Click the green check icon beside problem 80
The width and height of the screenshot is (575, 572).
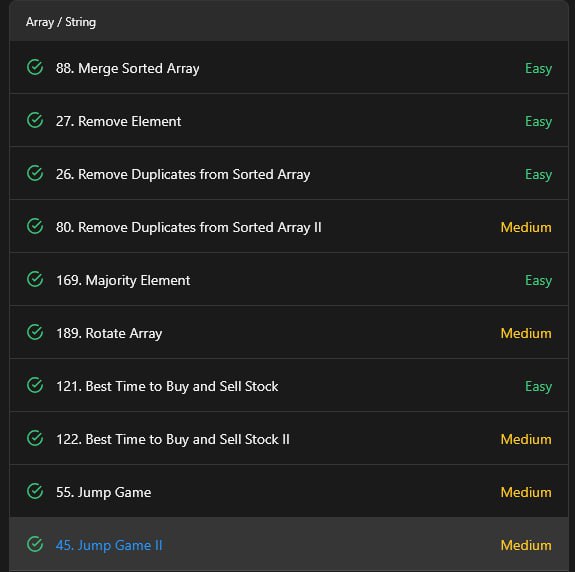coord(35,226)
